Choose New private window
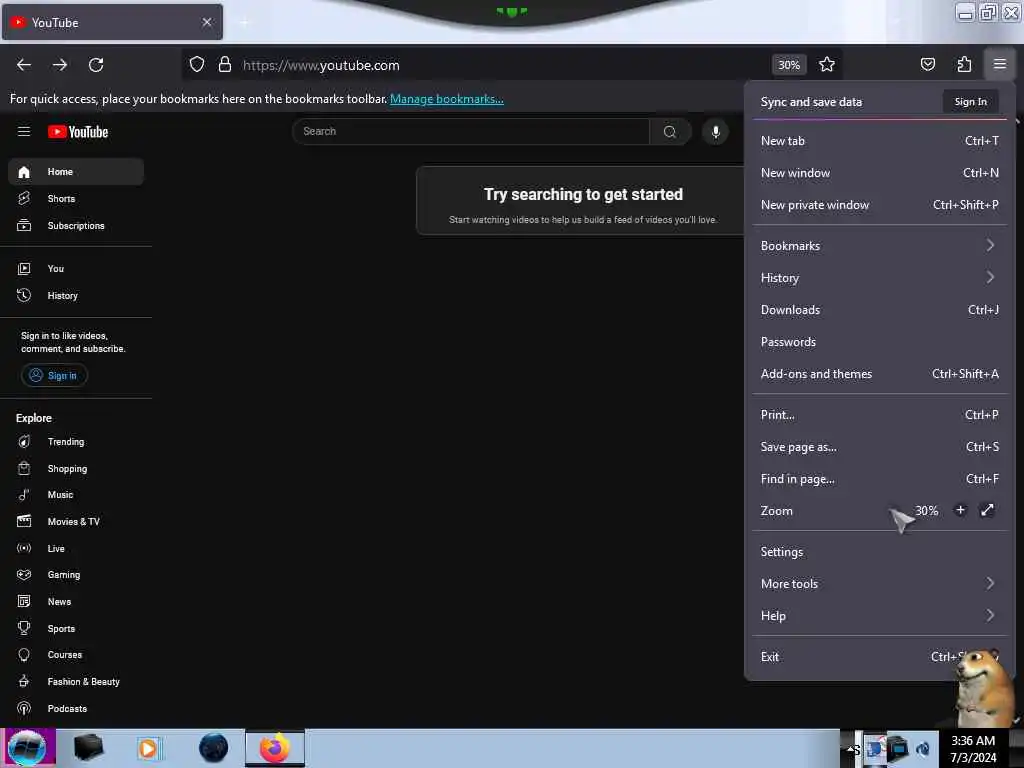The height and width of the screenshot is (768, 1024). tap(879, 204)
